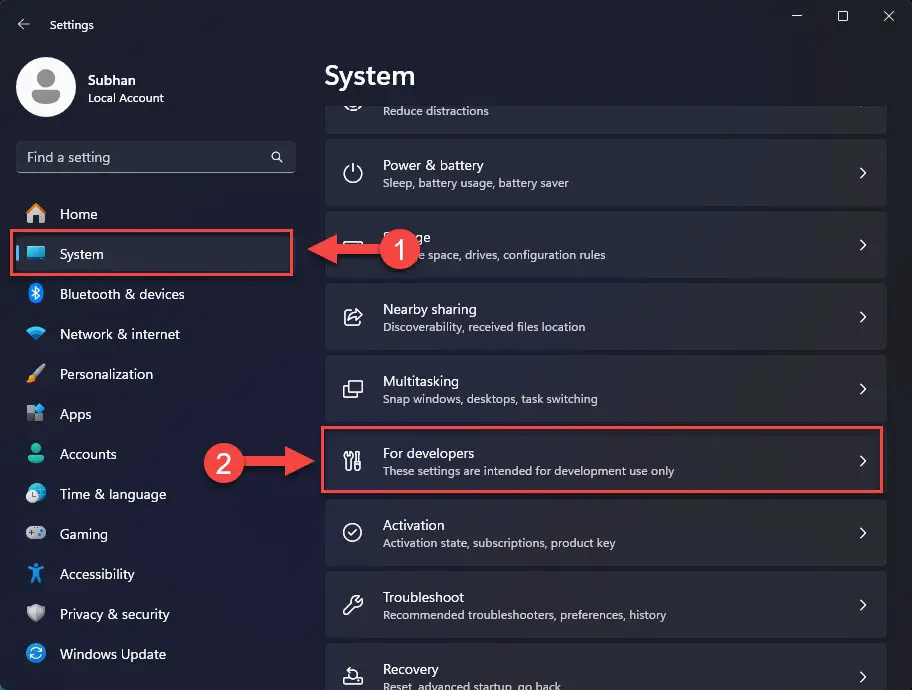Open Apps settings section

[155, 413]
